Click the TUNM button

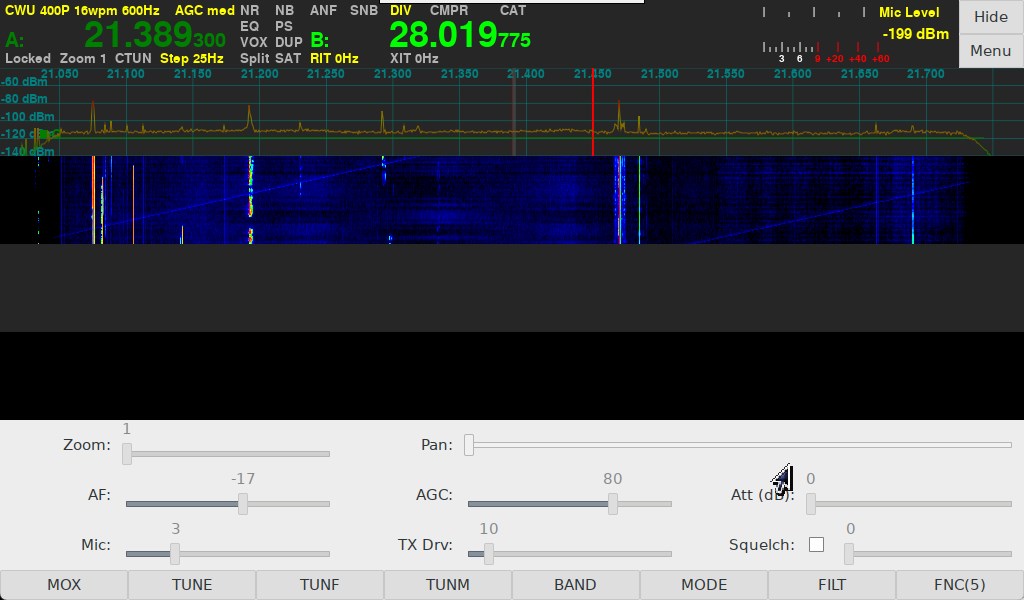(x=448, y=584)
